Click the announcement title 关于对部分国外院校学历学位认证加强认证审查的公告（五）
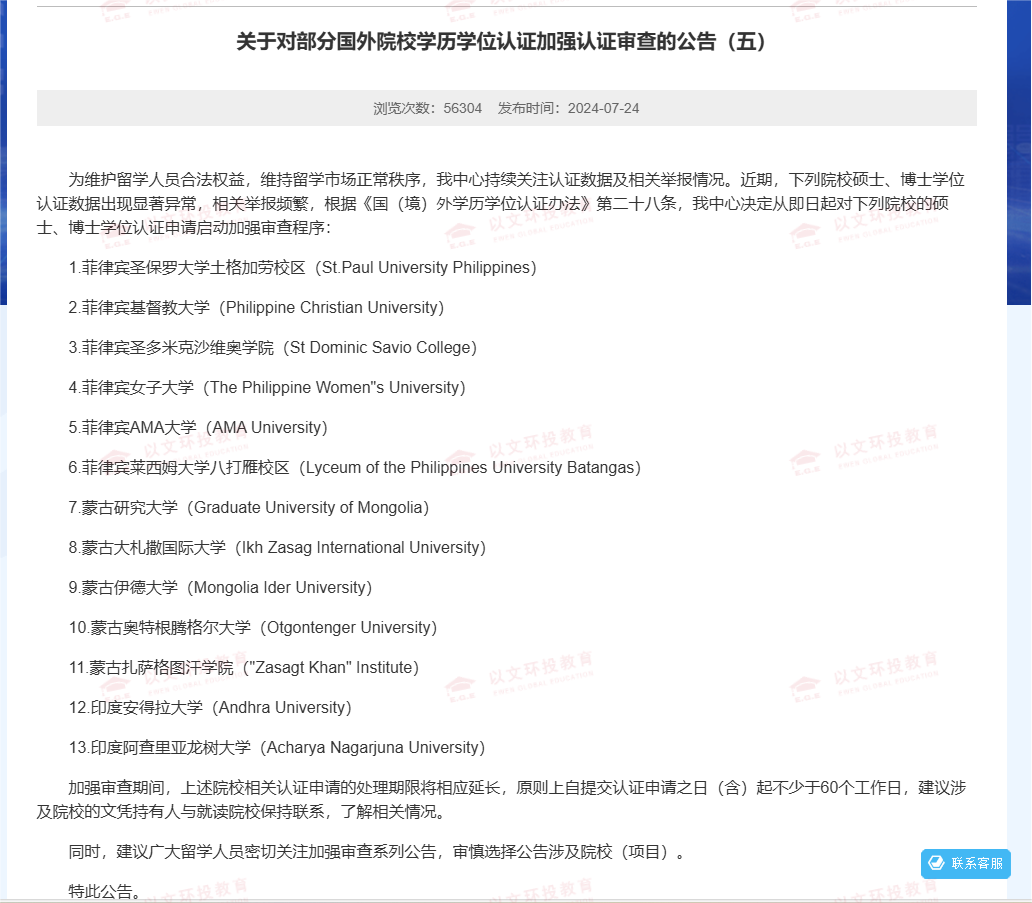This screenshot has width=1032, height=903. point(501,41)
